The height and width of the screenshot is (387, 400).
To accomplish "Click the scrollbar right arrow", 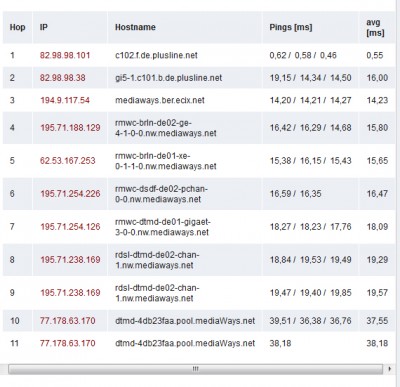I will click(389, 369).
